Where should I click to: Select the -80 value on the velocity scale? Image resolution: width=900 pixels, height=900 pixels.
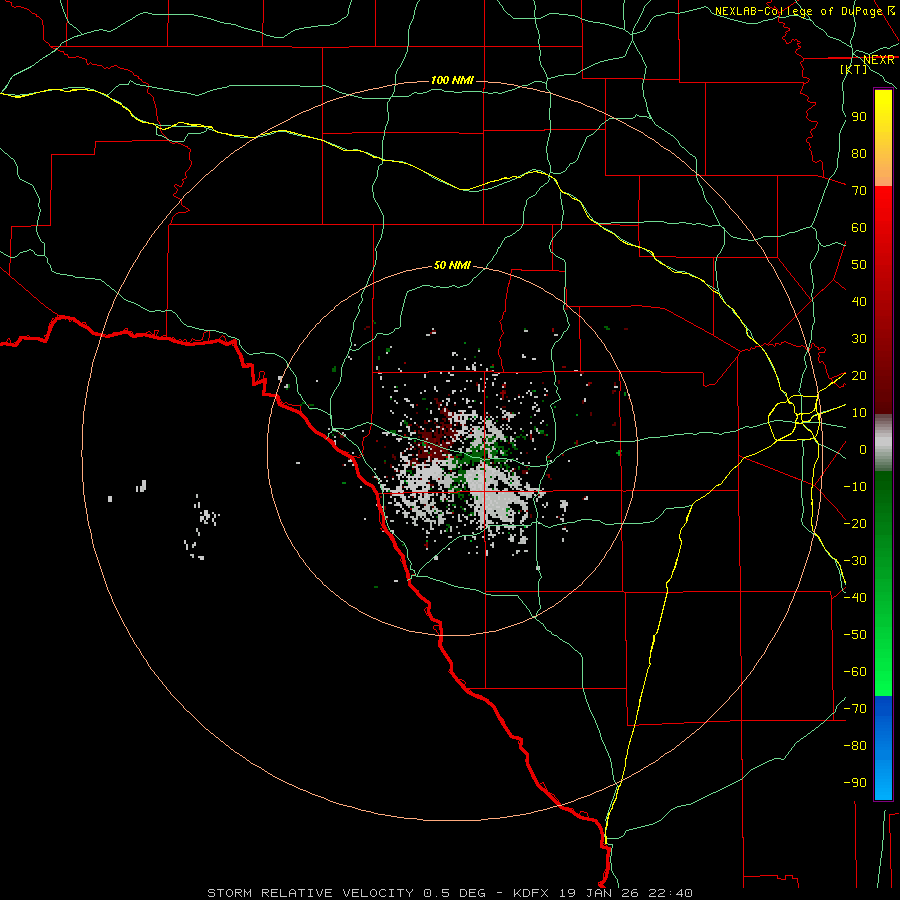pyautogui.click(x=855, y=746)
